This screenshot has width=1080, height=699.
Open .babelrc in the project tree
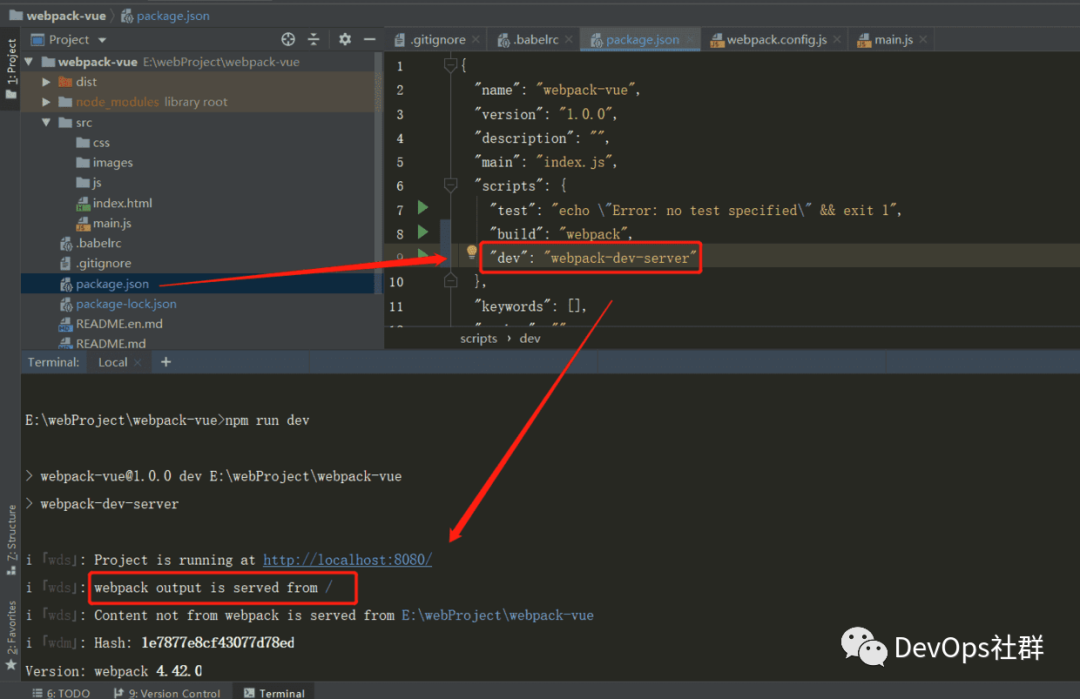90,243
